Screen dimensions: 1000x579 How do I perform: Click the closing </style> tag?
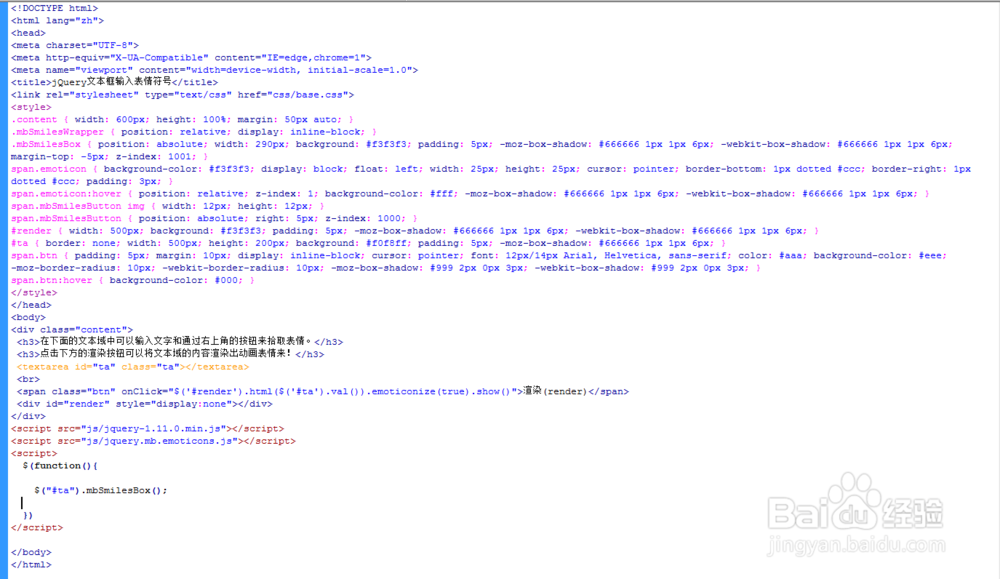click(x=34, y=293)
